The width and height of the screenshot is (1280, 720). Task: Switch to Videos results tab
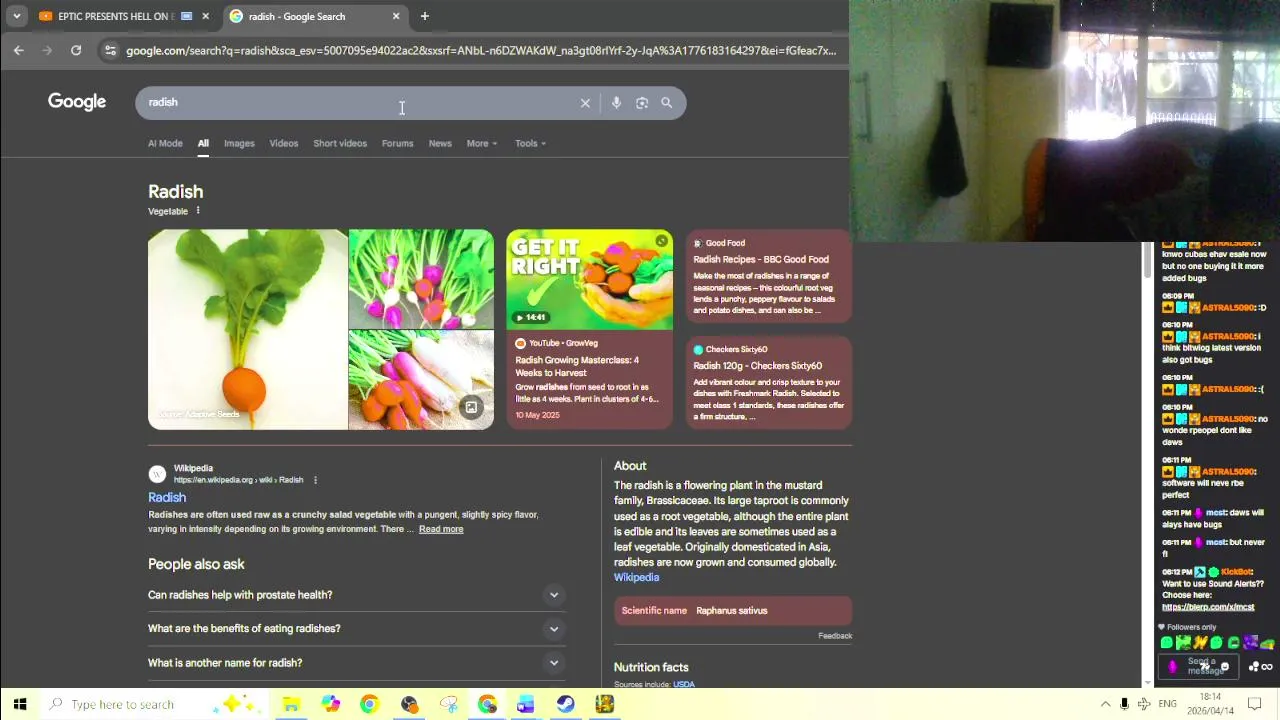pos(284,143)
